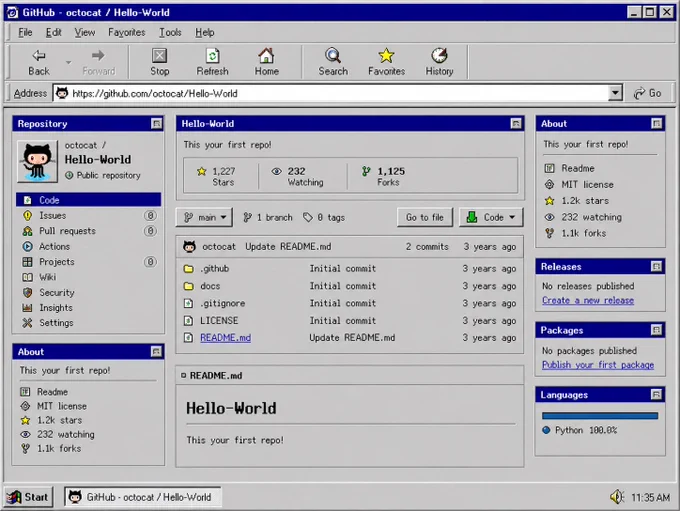Image resolution: width=680 pixels, height=511 pixels.
Task: Click the 1 branch link
Action: tap(268, 217)
